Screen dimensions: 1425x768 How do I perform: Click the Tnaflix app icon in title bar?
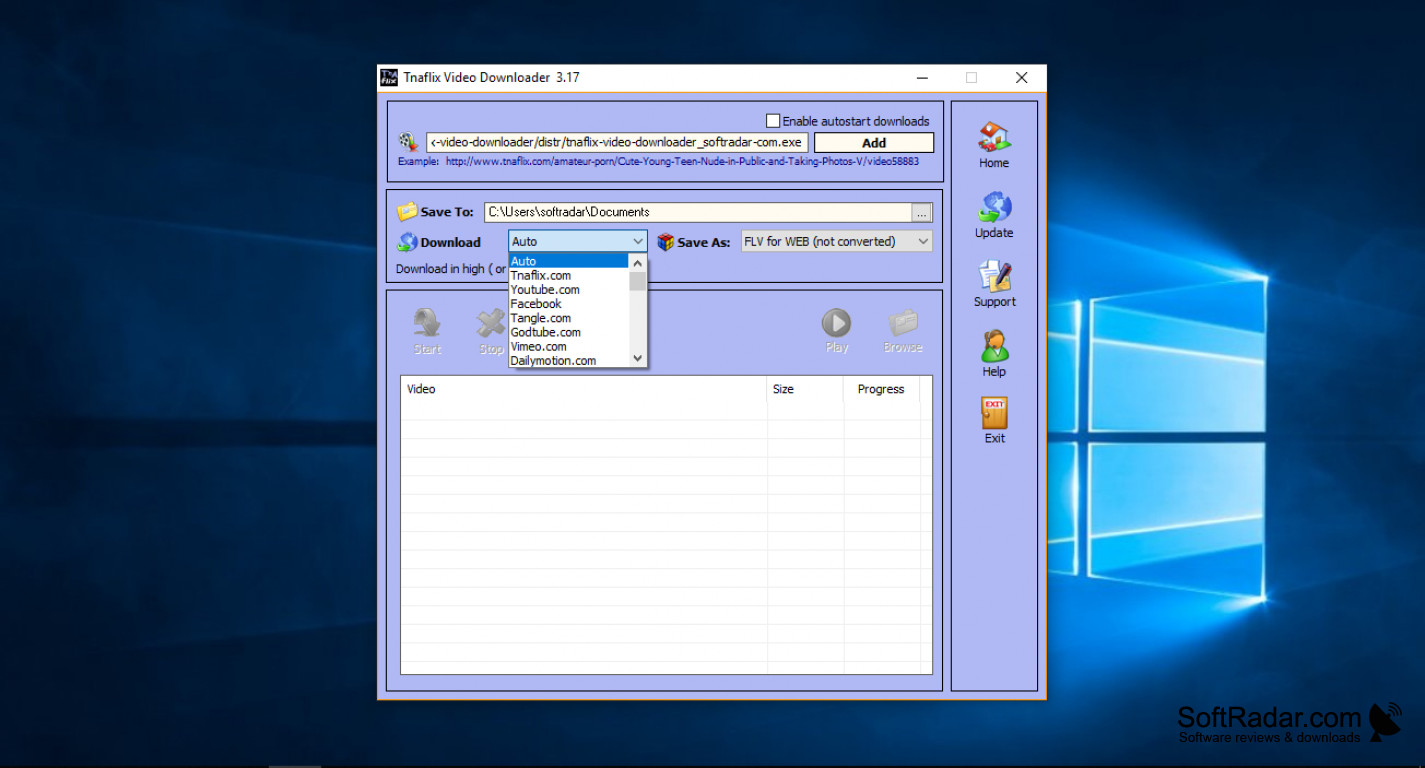[389, 77]
